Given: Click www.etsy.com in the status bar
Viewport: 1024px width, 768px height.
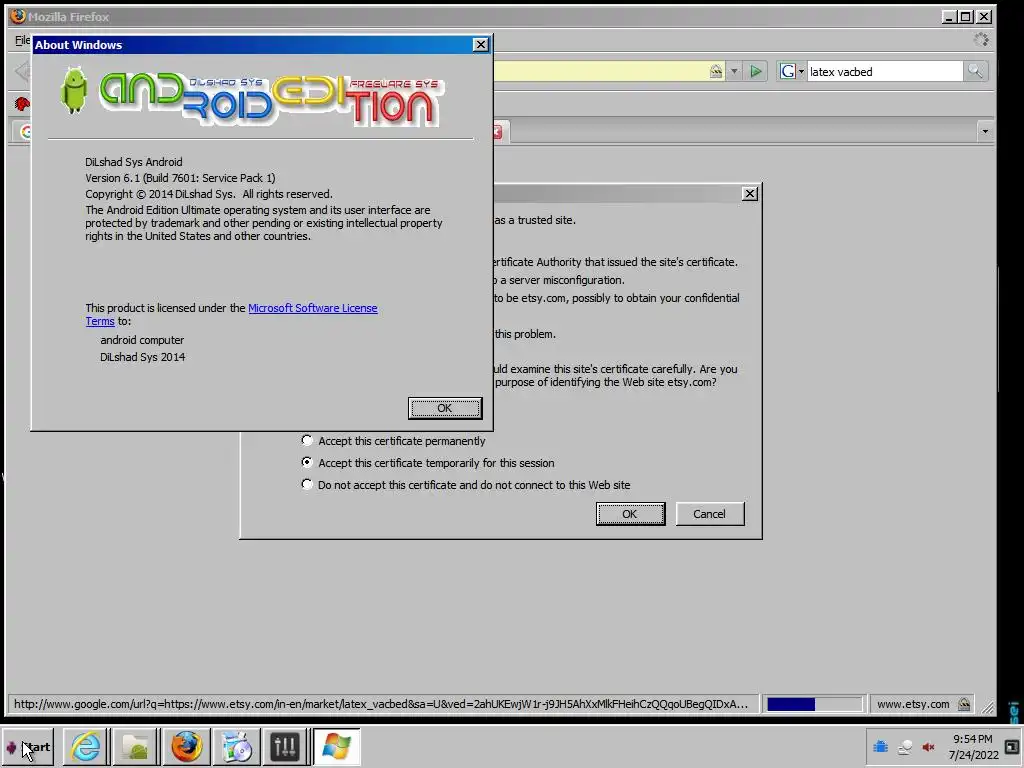Looking at the screenshot, I should coord(913,704).
